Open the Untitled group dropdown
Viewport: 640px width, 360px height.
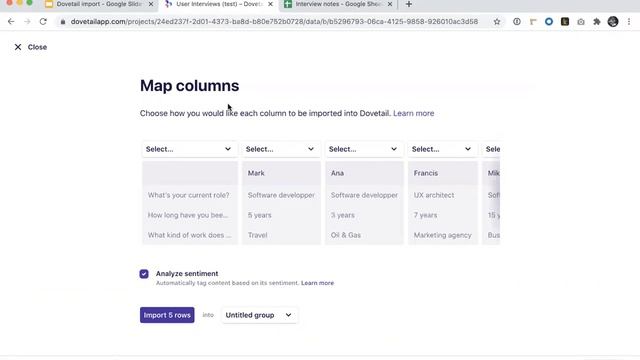tap(259, 315)
